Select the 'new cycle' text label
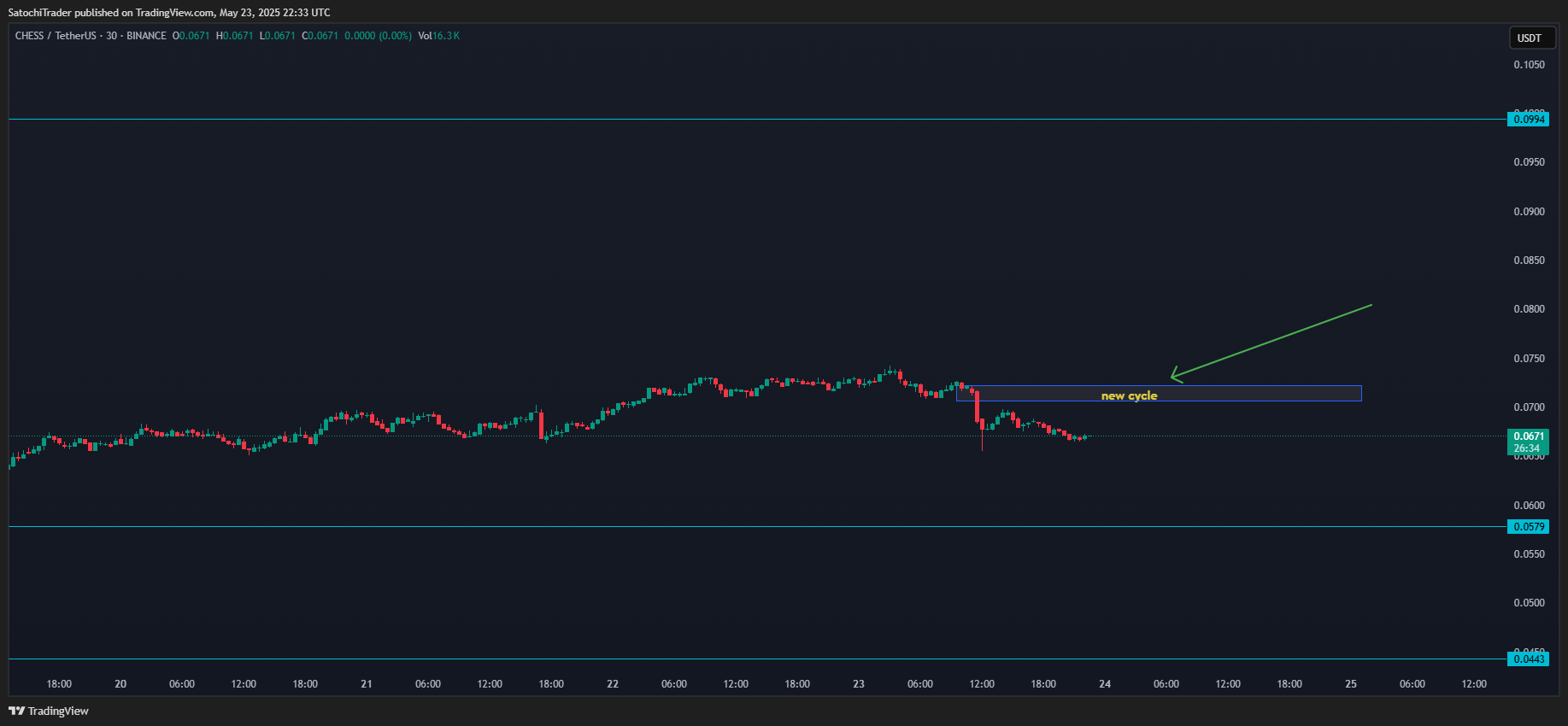The height and width of the screenshot is (726, 1568). (1129, 395)
